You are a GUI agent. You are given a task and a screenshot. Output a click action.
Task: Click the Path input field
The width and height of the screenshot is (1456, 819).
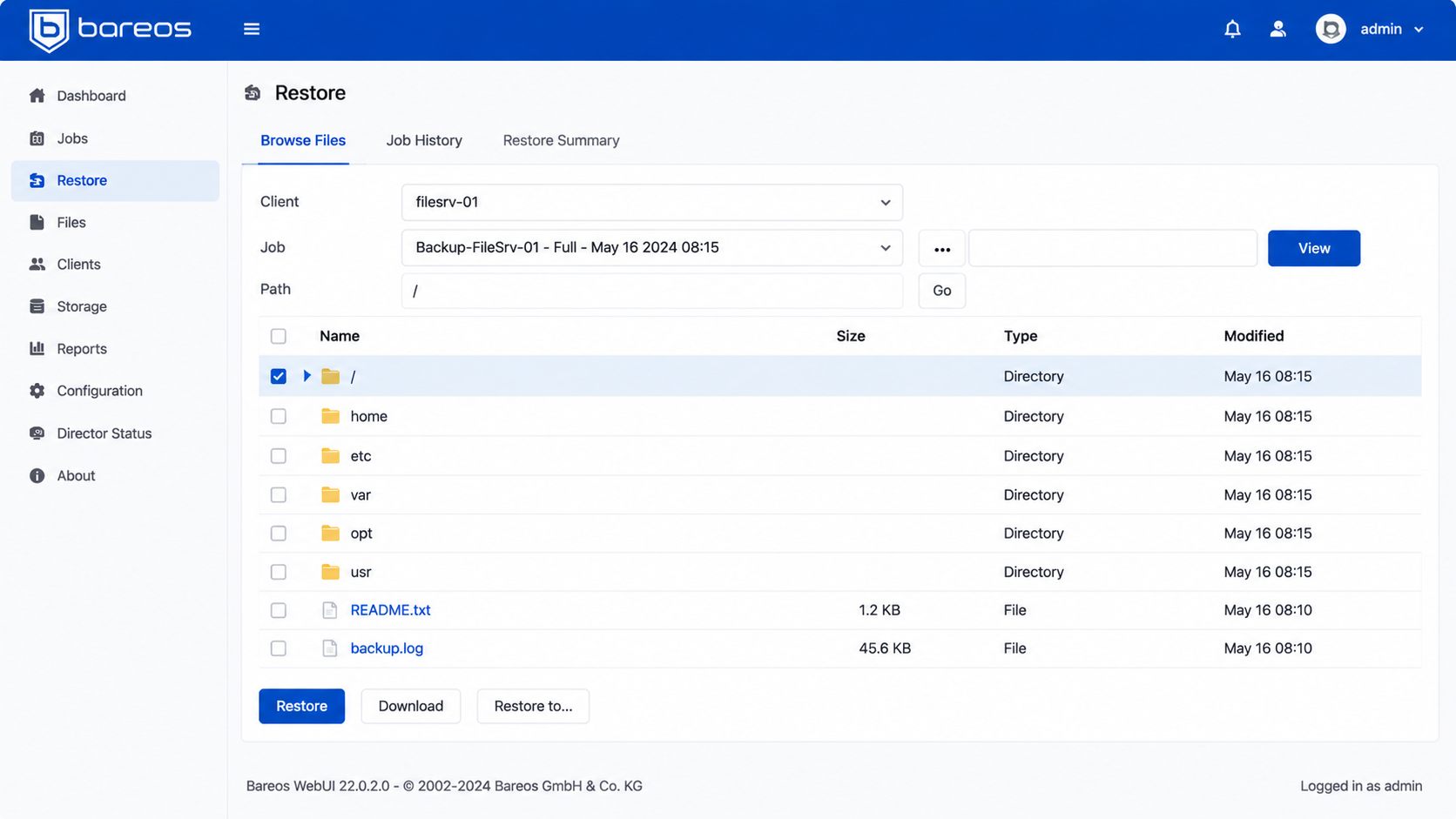coord(651,291)
